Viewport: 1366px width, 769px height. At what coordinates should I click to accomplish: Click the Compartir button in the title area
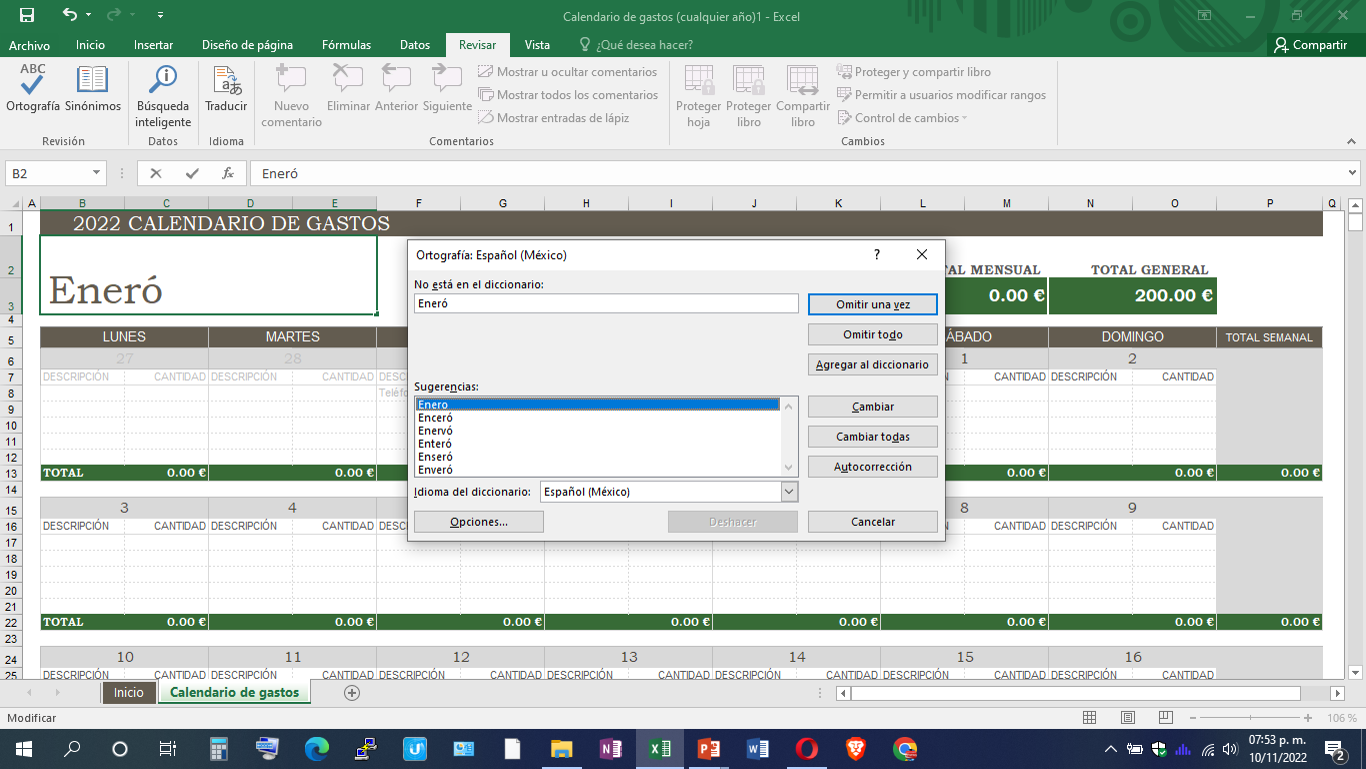coord(1311,45)
